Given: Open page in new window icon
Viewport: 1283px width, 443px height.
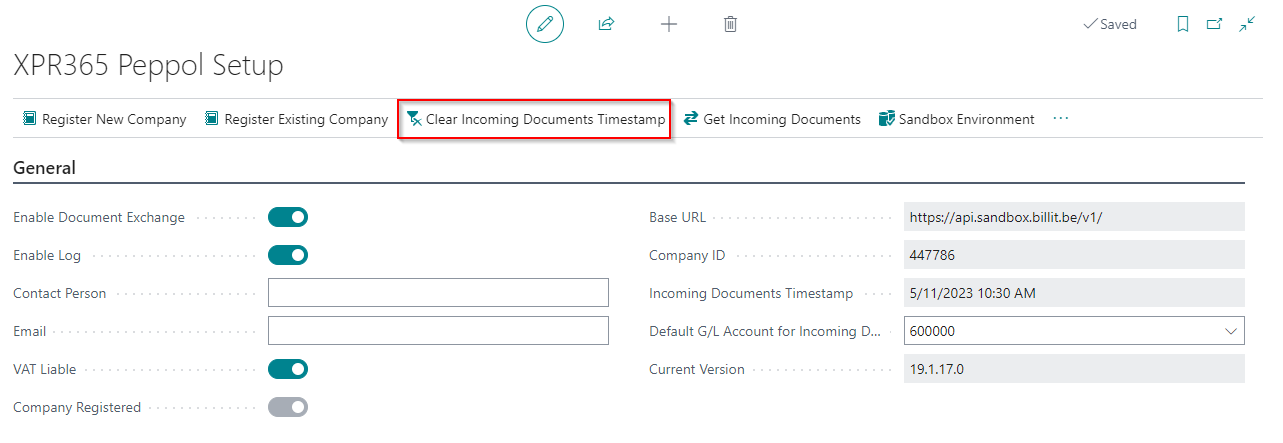Looking at the screenshot, I should point(1215,24).
